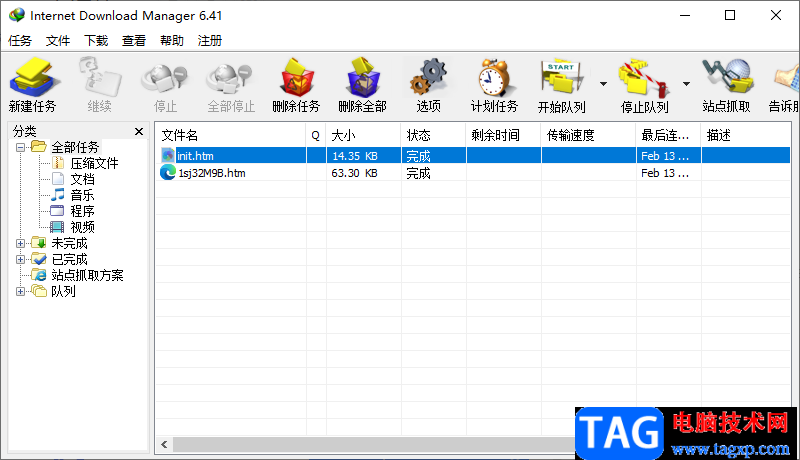Sort by the 传输速度 column header

(588, 135)
